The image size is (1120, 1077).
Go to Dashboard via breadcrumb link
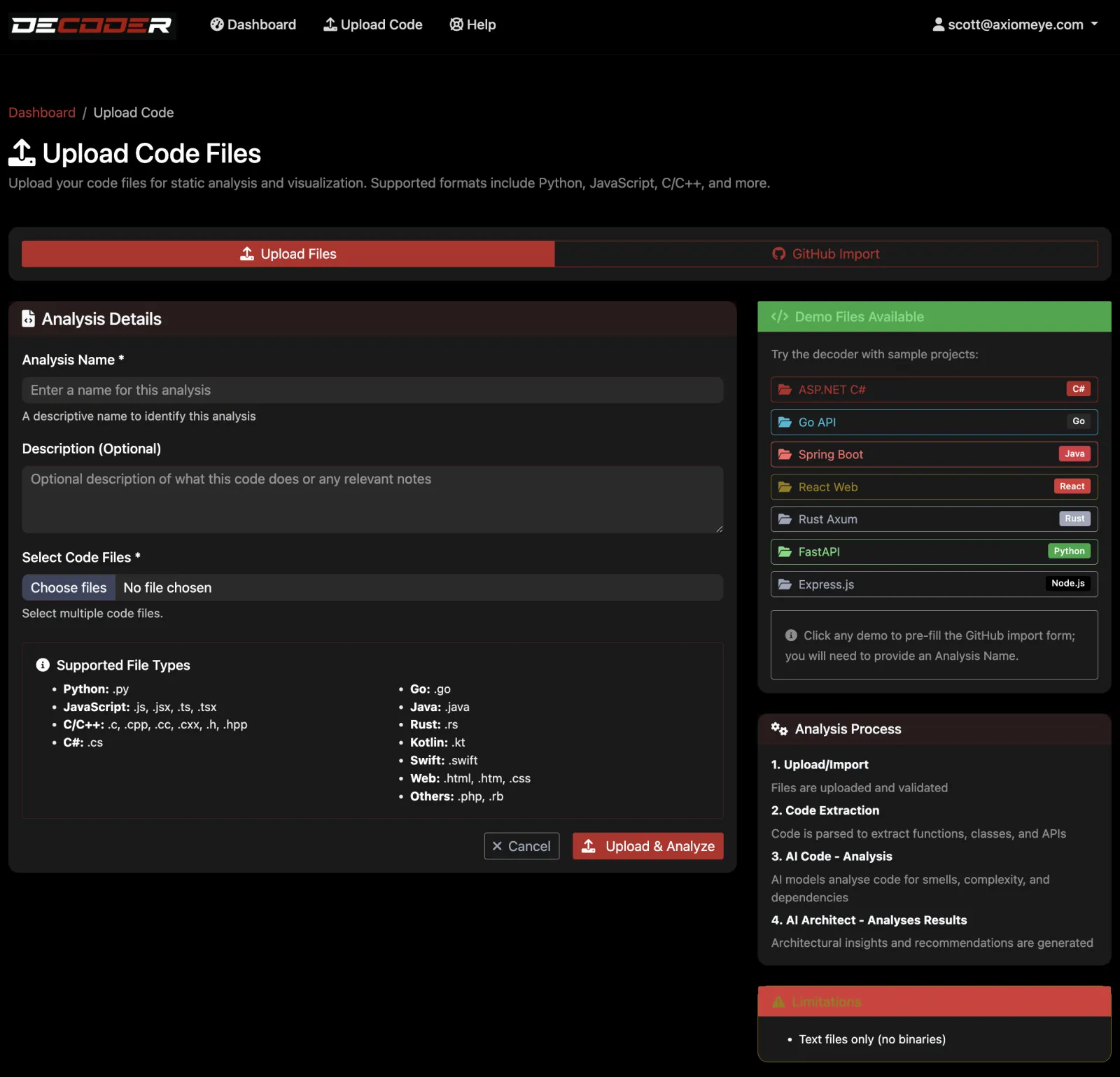(x=42, y=113)
